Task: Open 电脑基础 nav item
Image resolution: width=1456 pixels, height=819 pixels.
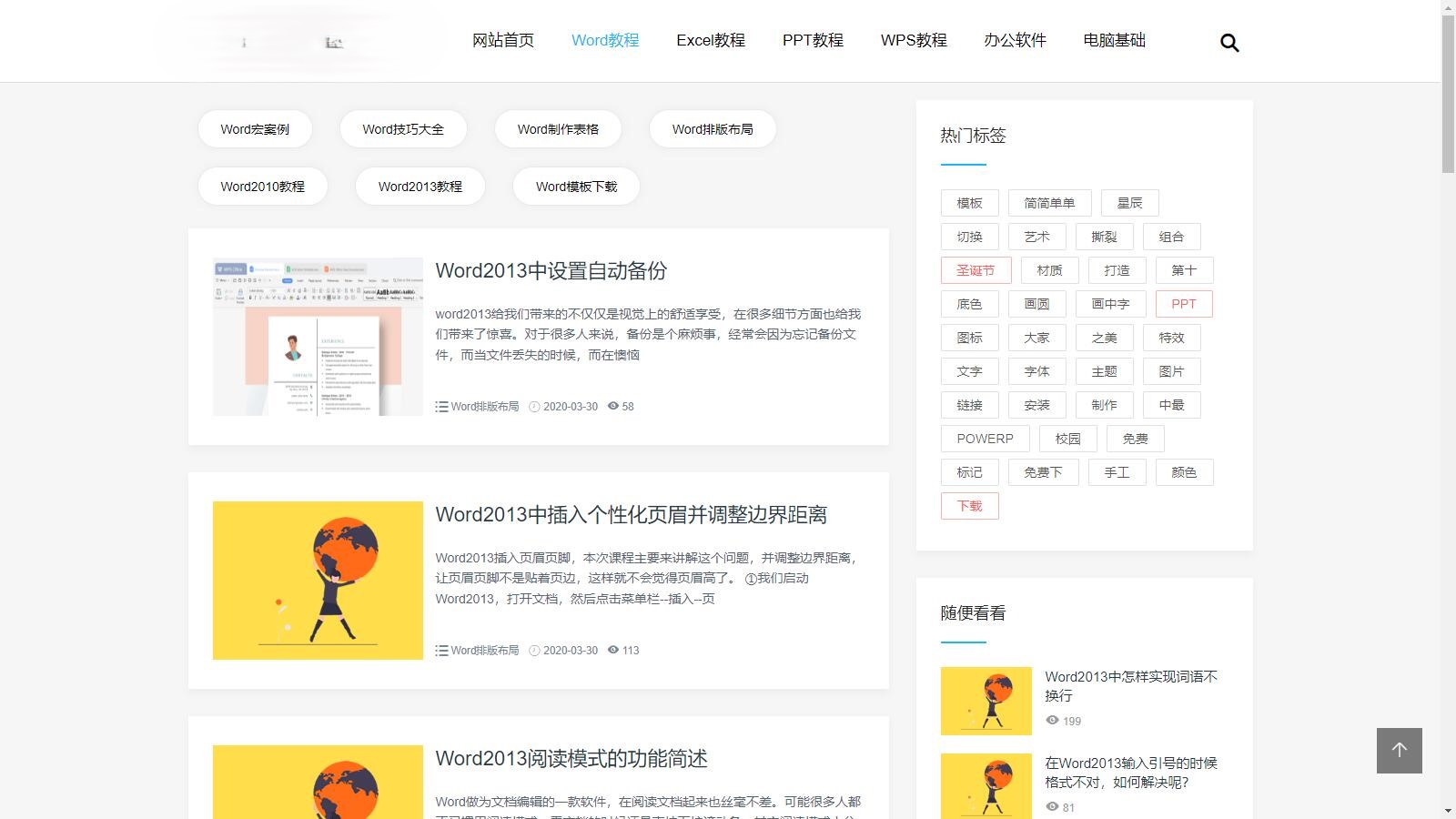Action: (x=1115, y=40)
